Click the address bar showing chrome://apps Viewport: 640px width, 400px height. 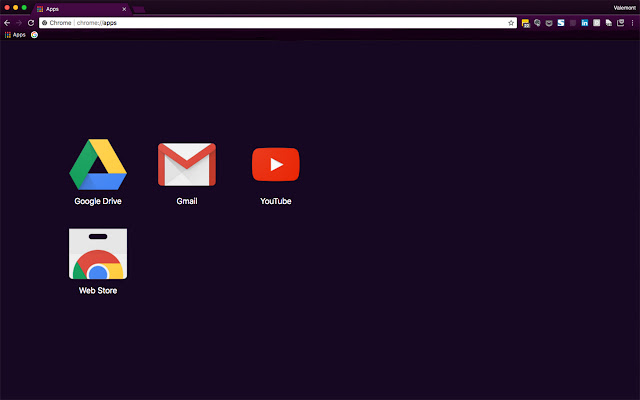pos(278,23)
